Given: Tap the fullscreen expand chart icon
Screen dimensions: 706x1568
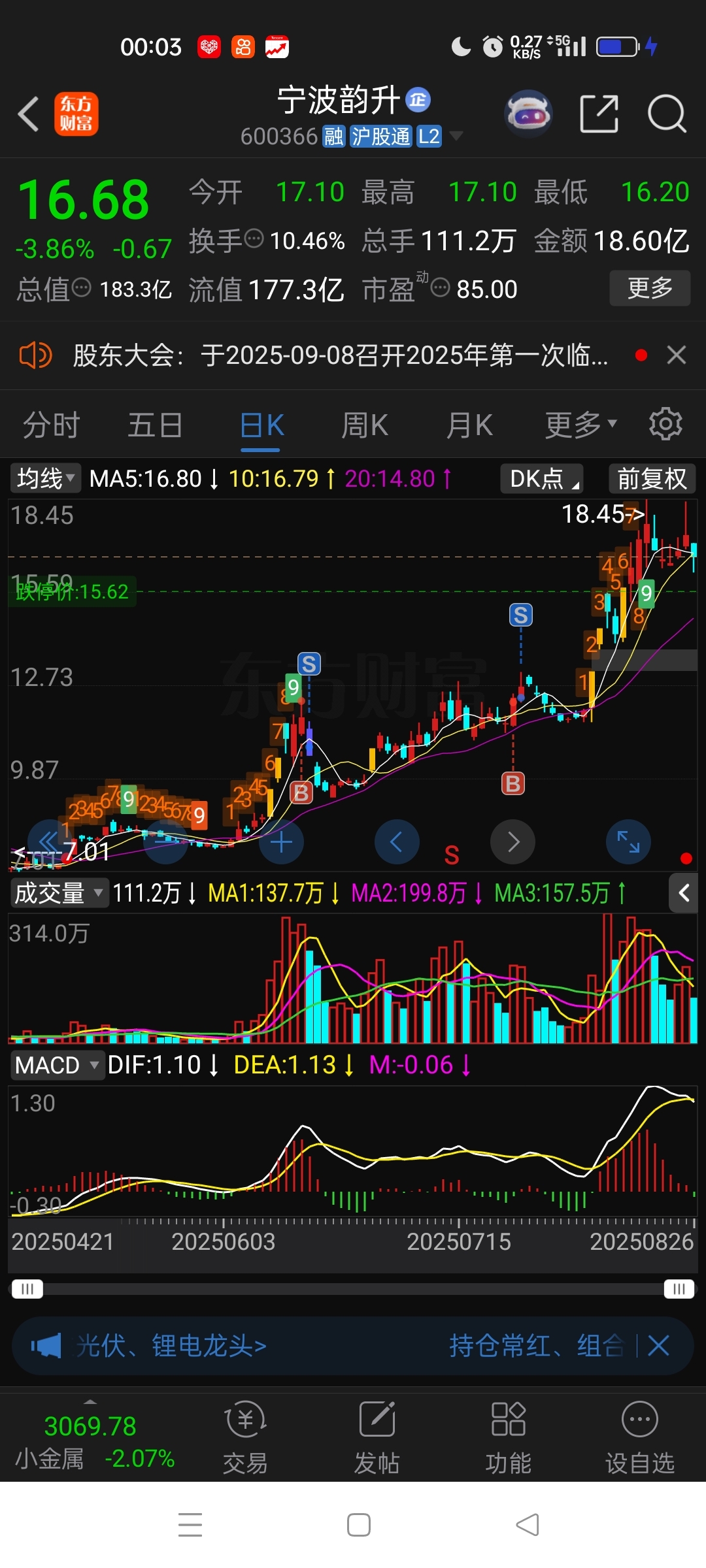Looking at the screenshot, I should coord(628,841).
